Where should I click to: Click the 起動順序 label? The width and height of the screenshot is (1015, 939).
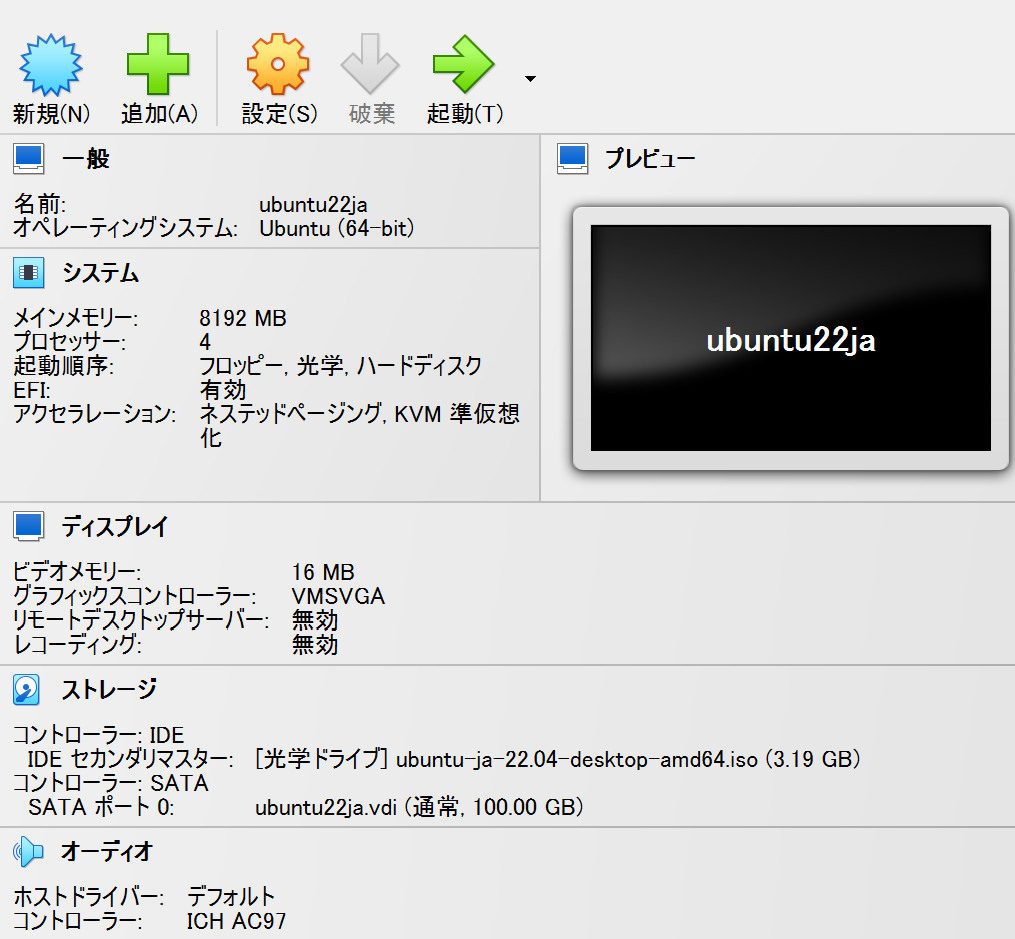63,366
